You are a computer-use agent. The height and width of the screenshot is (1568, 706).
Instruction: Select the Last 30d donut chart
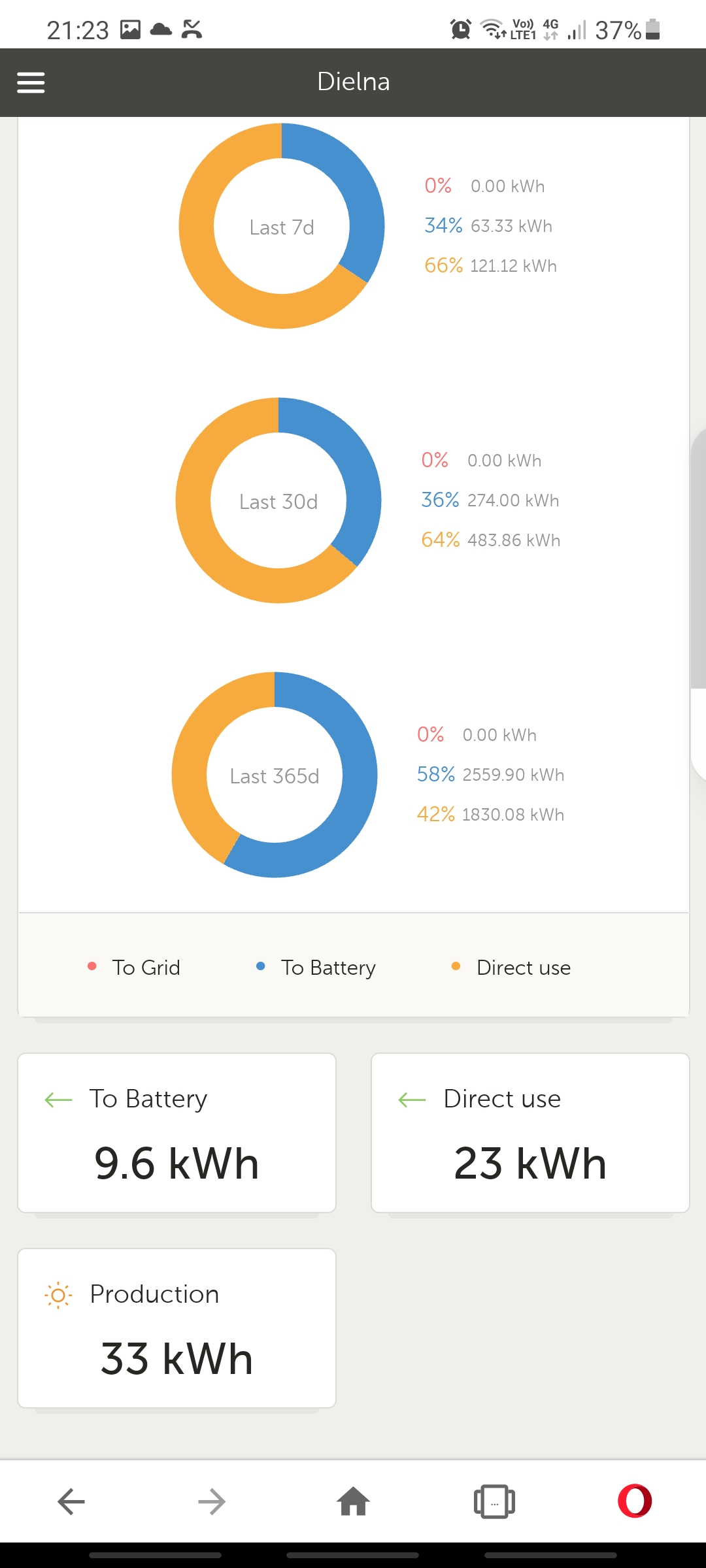pos(278,500)
